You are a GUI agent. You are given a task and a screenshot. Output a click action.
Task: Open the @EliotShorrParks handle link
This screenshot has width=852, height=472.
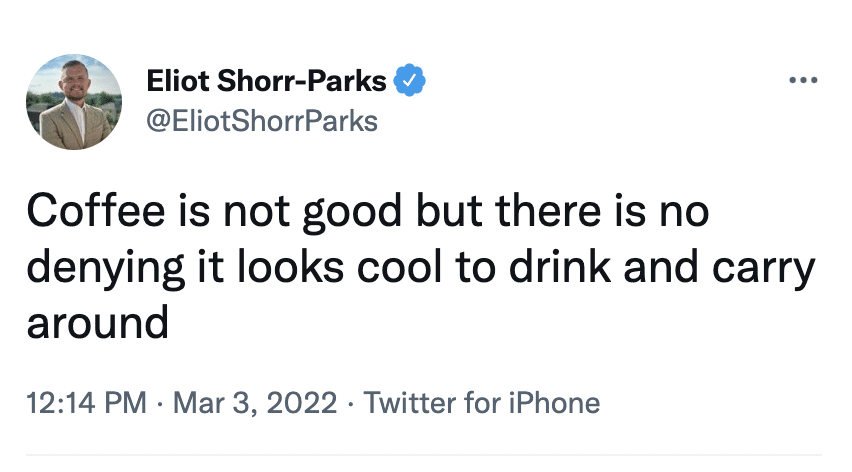[x=262, y=121]
